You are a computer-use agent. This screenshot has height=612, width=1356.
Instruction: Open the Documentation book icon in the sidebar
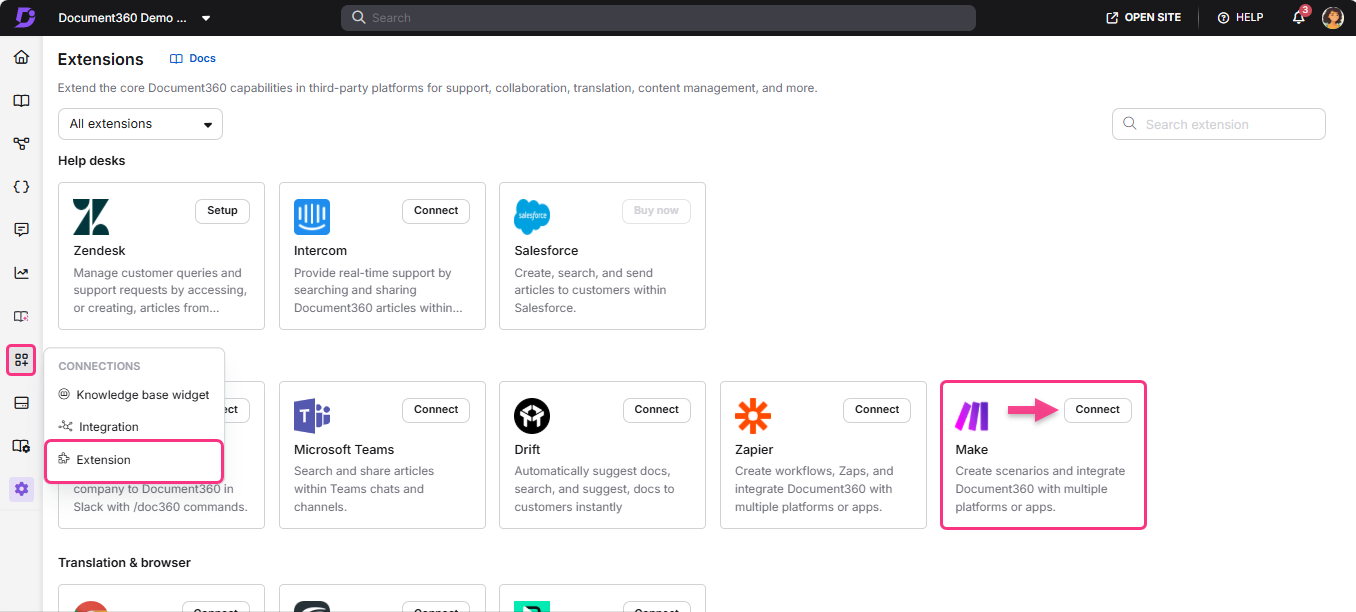tap(21, 100)
